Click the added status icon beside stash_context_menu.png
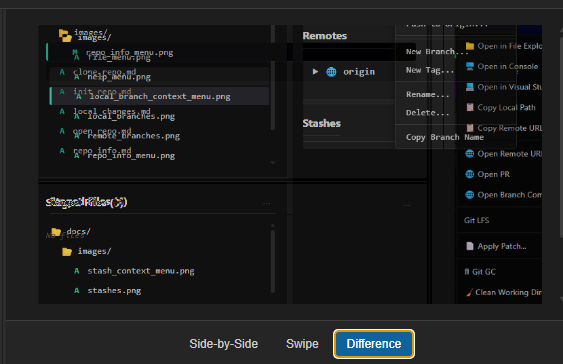 (x=76, y=271)
